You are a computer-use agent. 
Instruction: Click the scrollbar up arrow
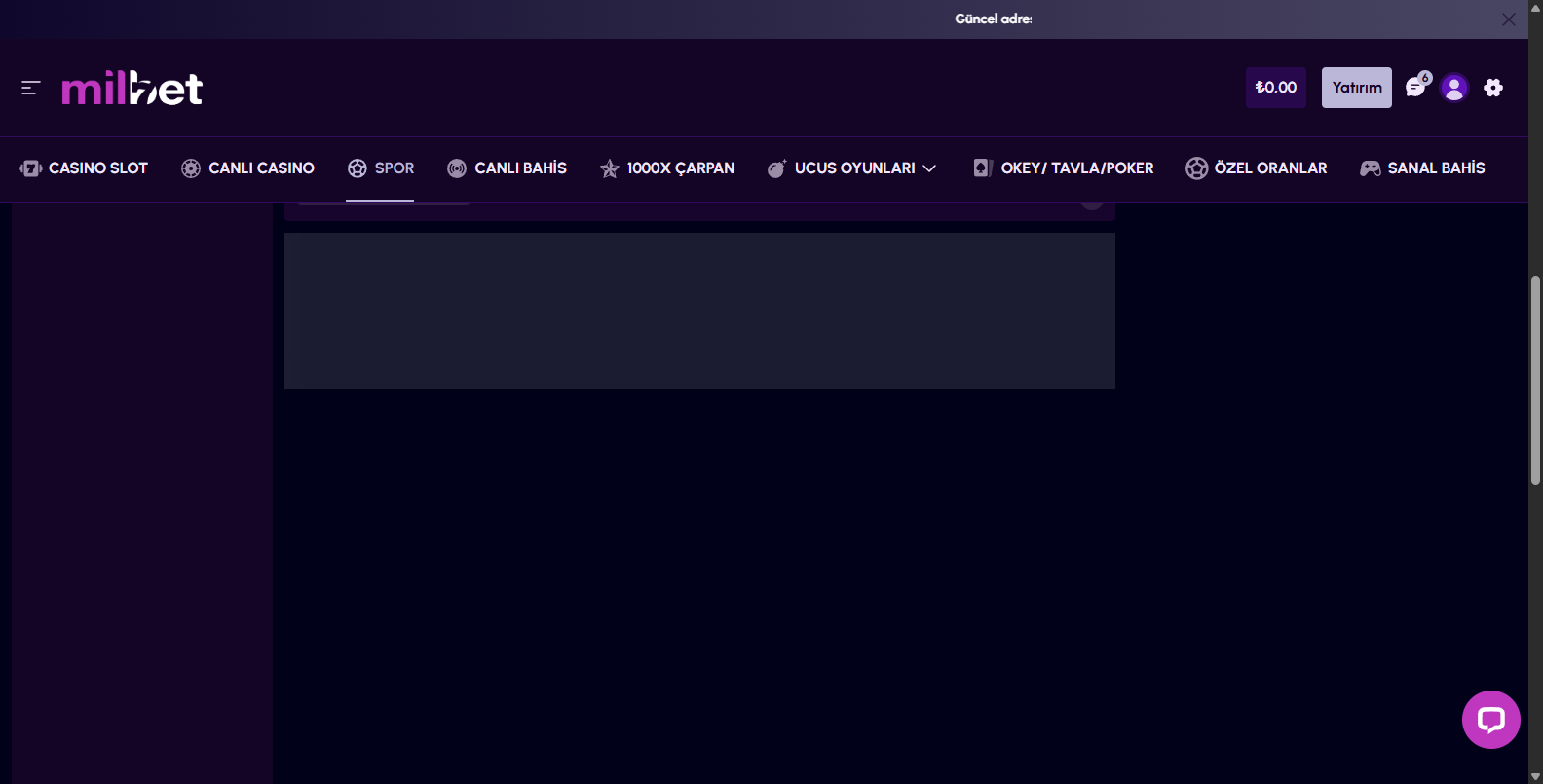(1535, 7)
